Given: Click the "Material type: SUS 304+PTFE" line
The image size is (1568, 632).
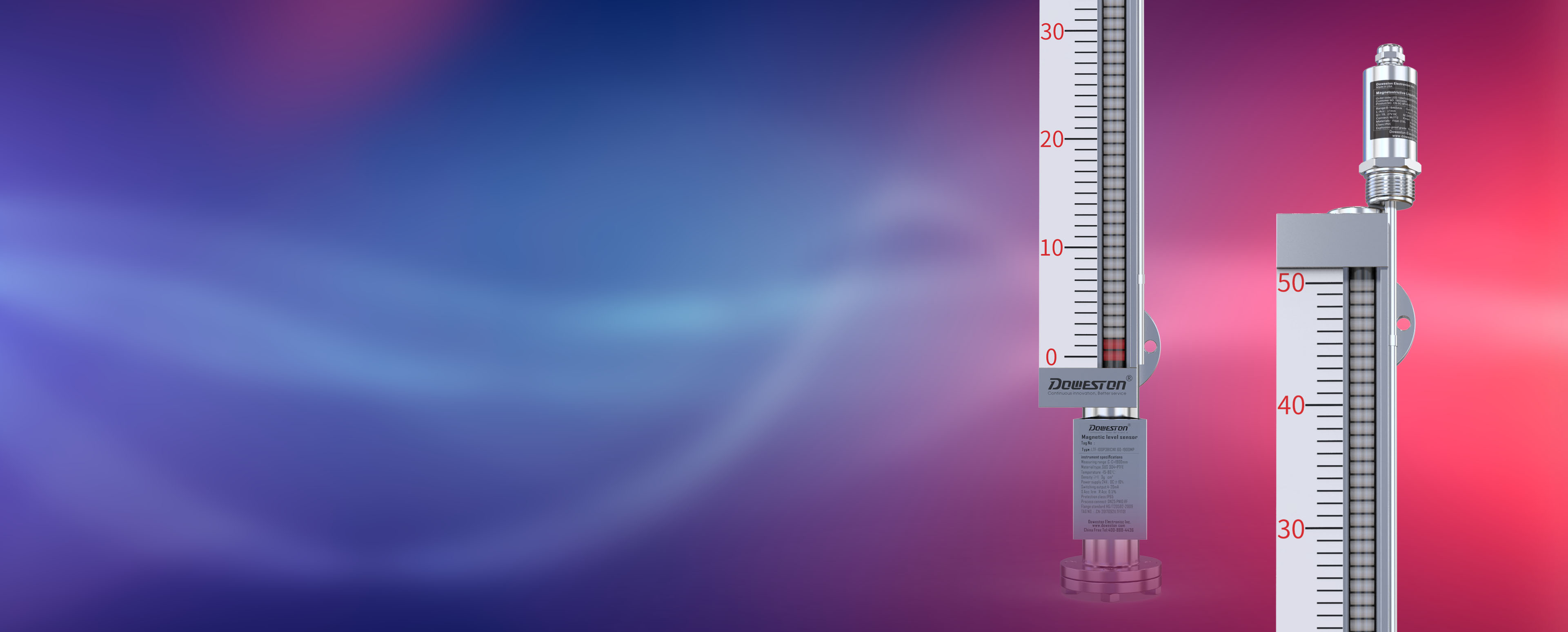Looking at the screenshot, I should point(1102,467).
